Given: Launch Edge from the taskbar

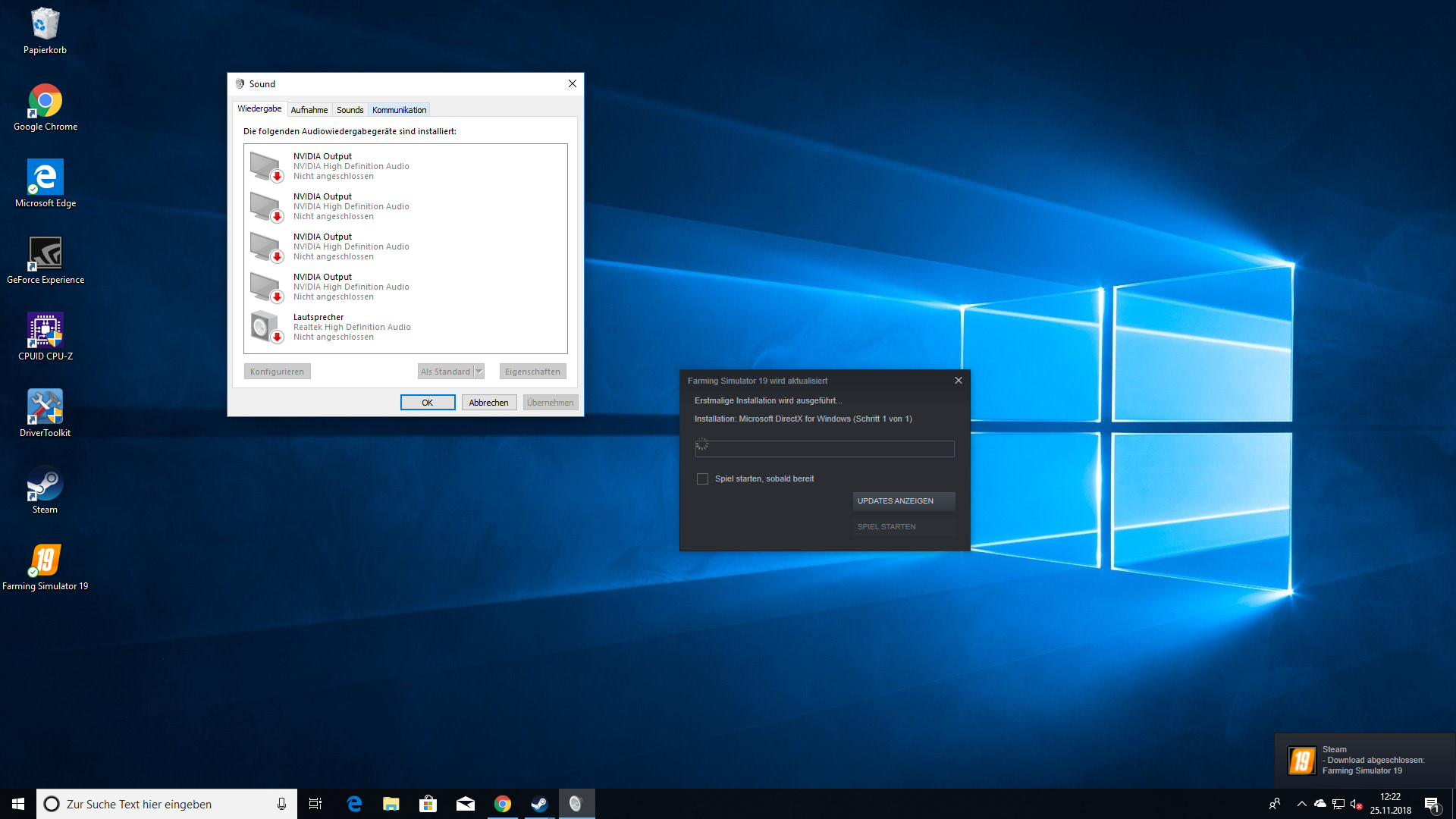Looking at the screenshot, I should click(x=354, y=804).
